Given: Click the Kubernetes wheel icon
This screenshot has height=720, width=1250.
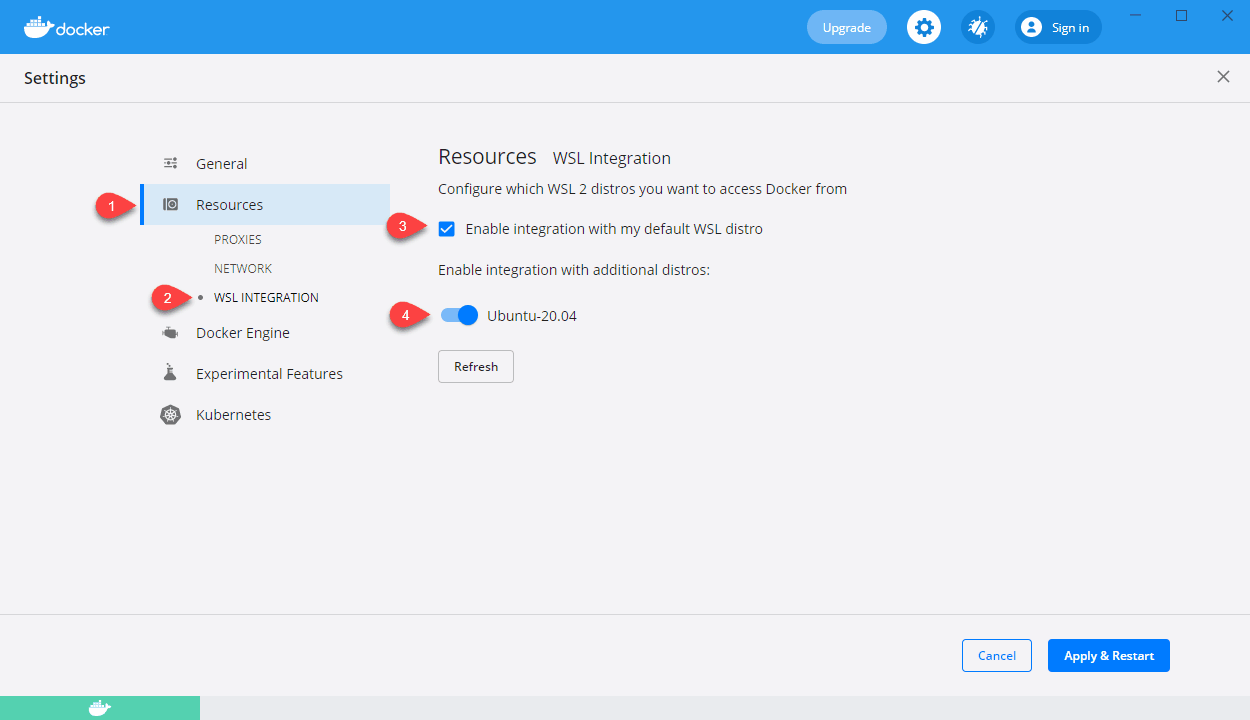Looking at the screenshot, I should click(x=171, y=415).
